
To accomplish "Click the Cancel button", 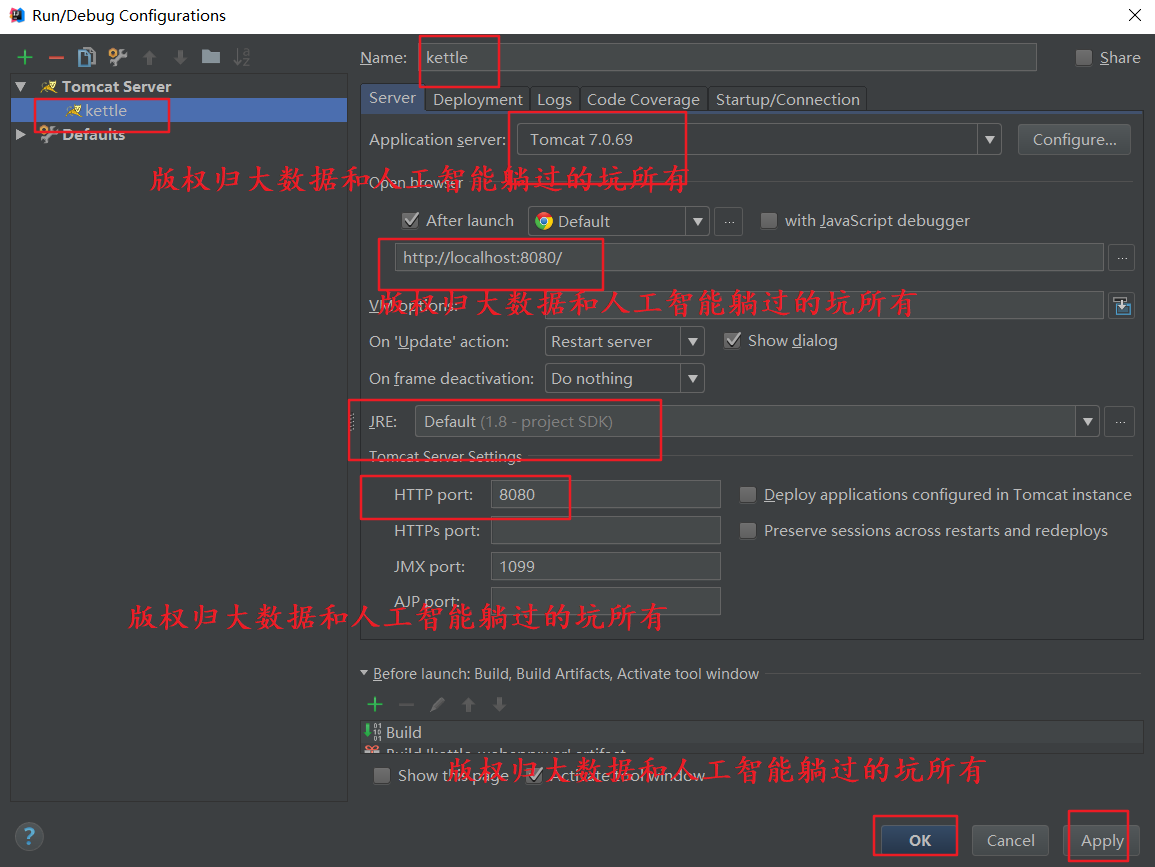I will 1010,840.
